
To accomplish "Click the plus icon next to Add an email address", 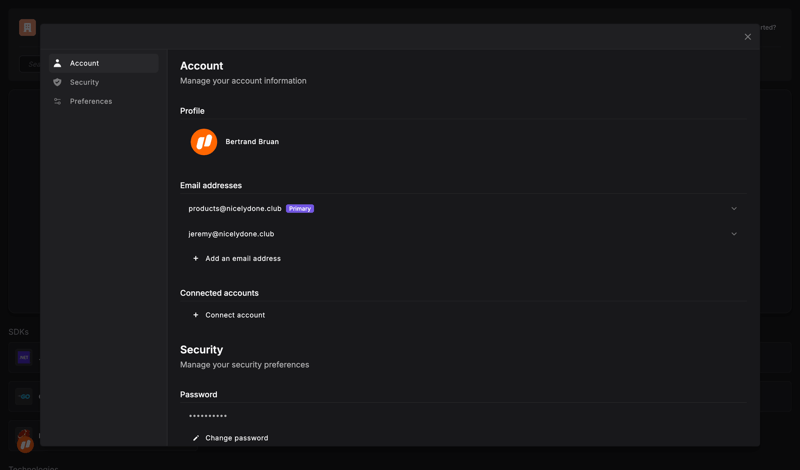I will click(x=195, y=259).
